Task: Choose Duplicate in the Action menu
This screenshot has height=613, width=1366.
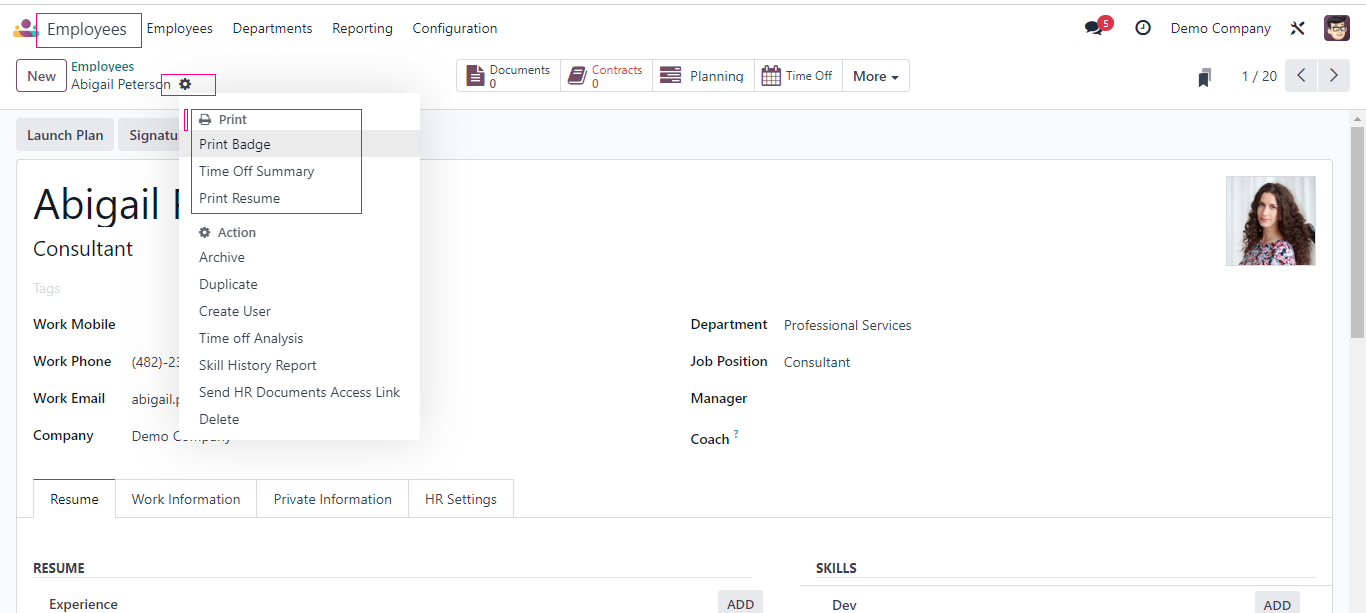Action: pyautogui.click(x=228, y=284)
